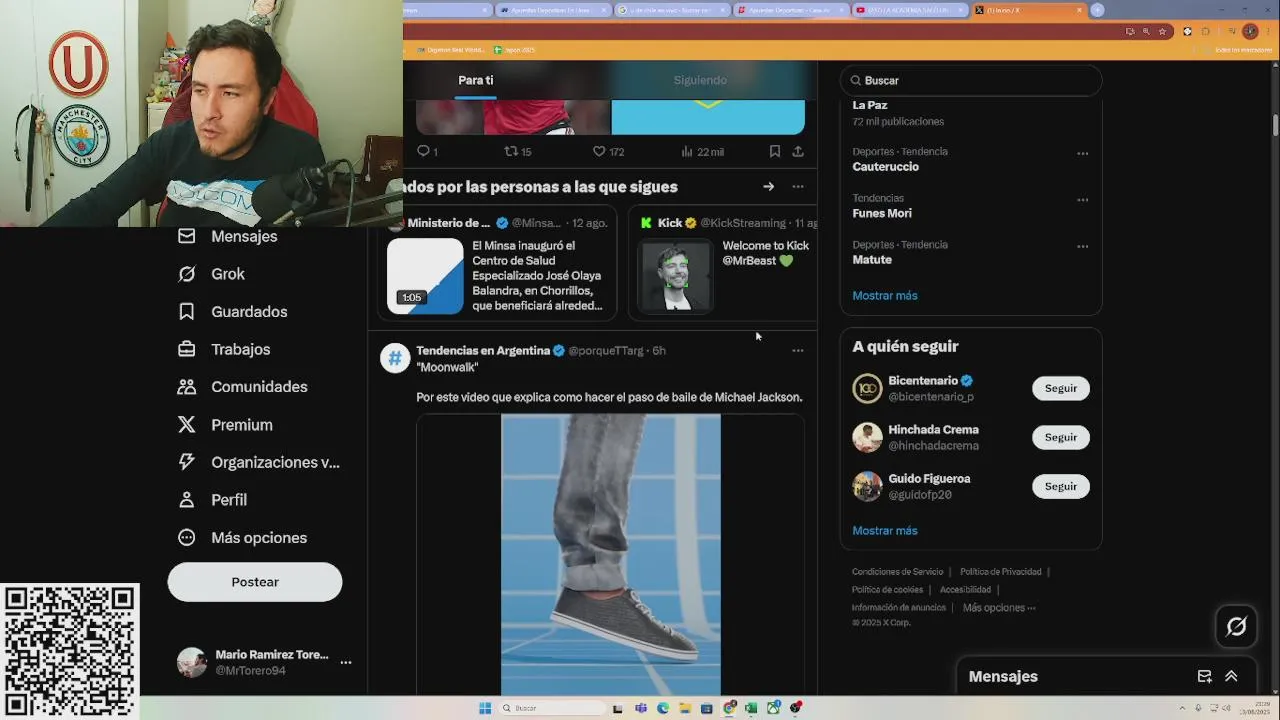Open Más opciones menu in sidebar
The image size is (1280, 720).
pos(242,538)
